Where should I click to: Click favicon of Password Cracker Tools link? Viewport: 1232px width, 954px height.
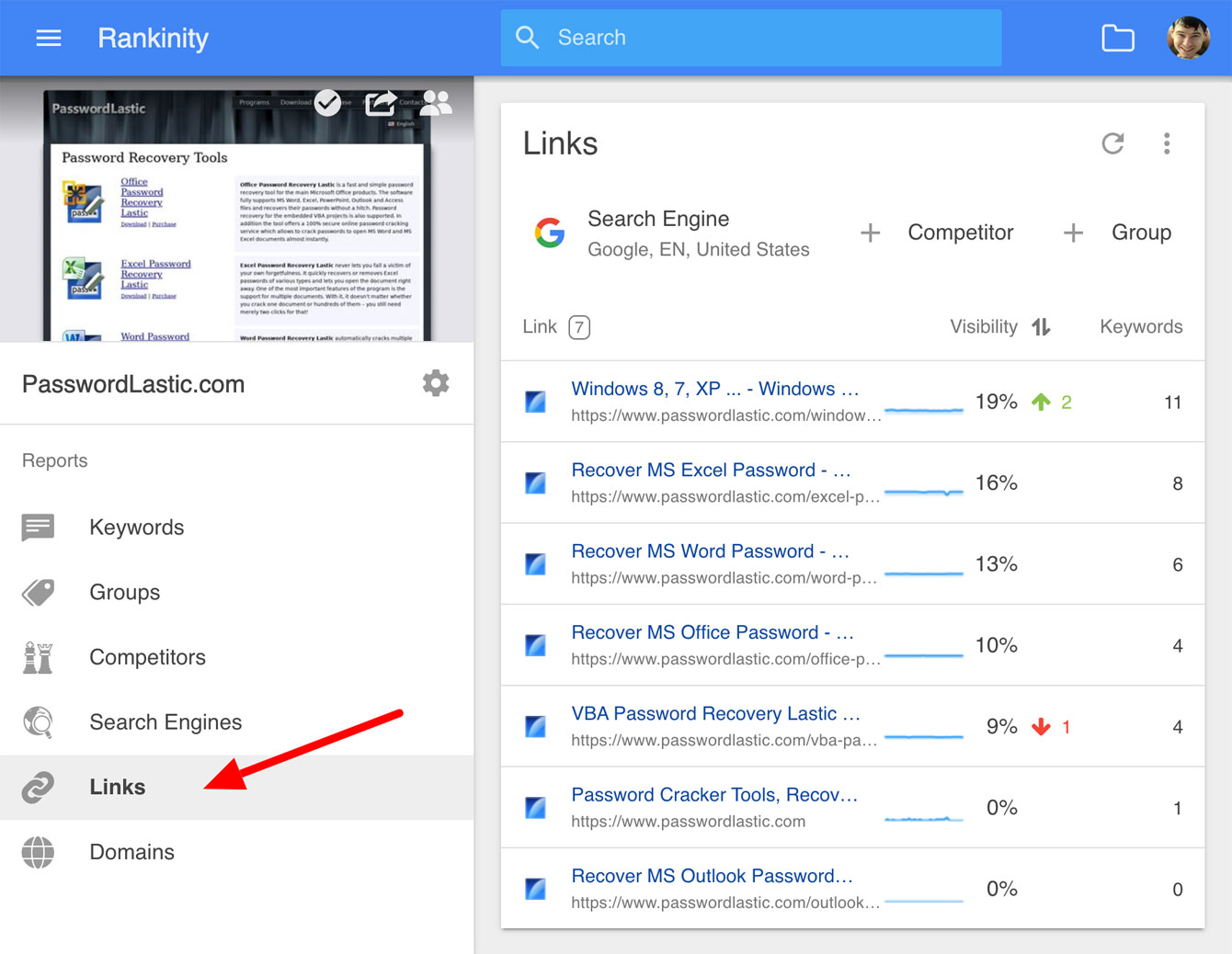click(x=535, y=808)
